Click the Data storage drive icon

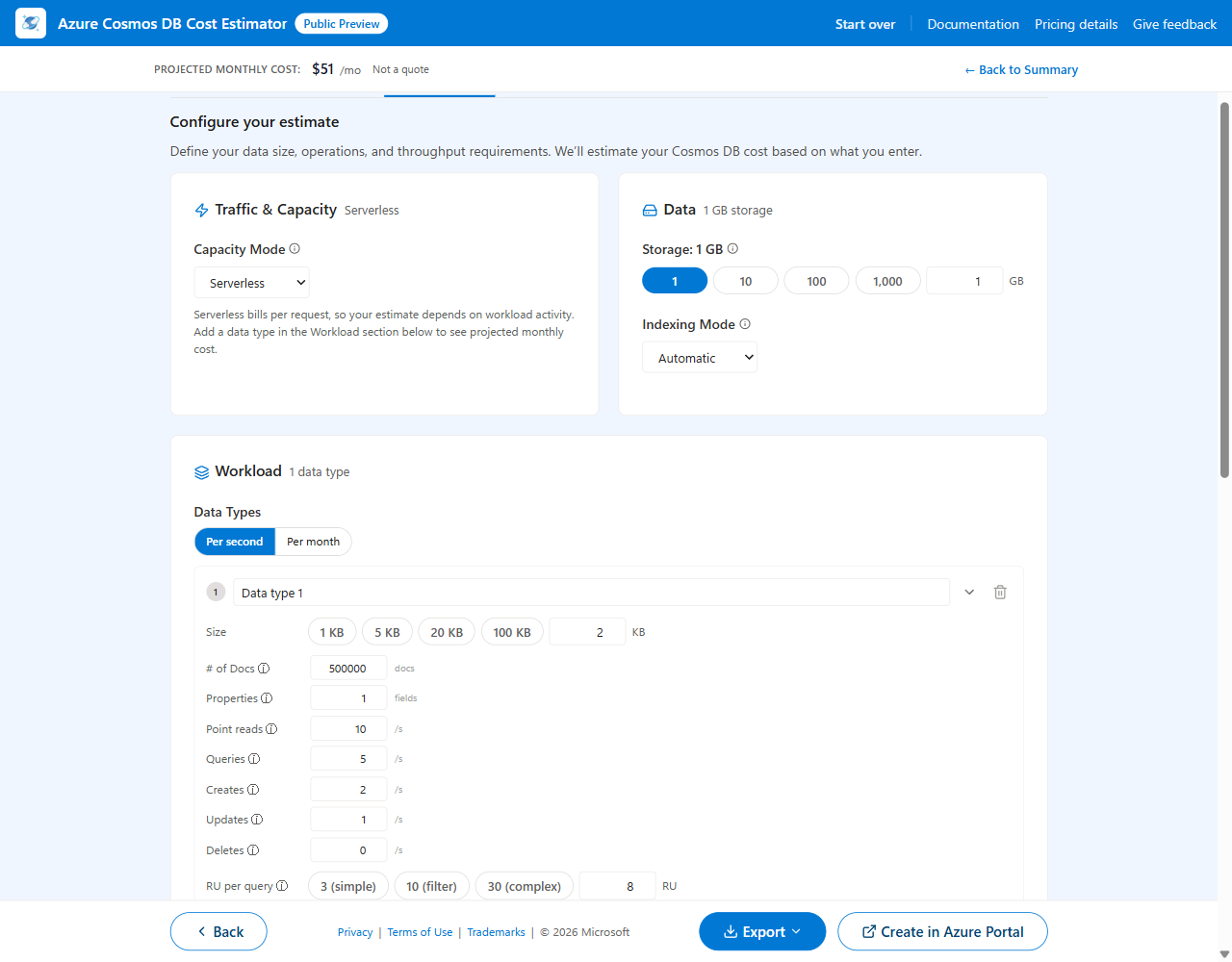pos(650,210)
